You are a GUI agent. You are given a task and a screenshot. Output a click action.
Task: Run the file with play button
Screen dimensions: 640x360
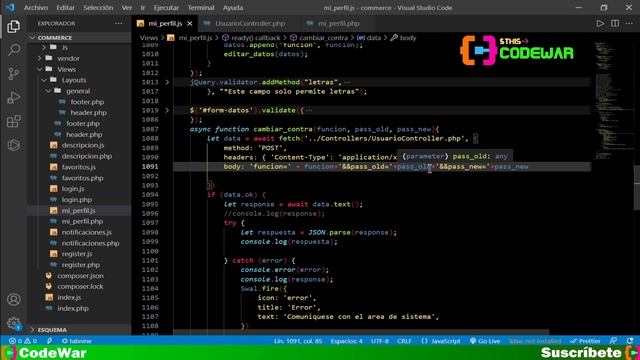(x=600, y=24)
